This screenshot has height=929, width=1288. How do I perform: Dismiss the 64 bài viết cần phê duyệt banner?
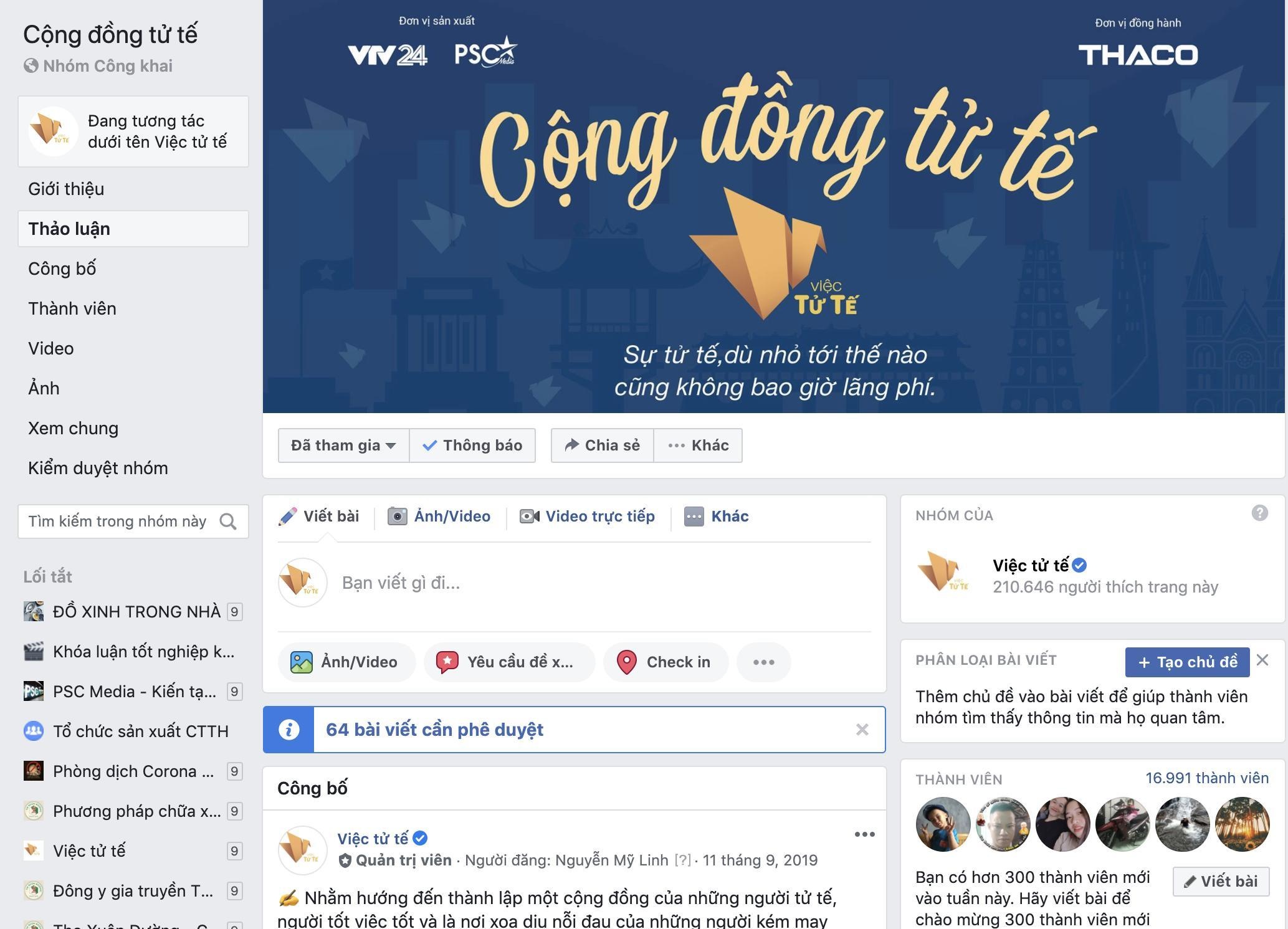point(862,730)
